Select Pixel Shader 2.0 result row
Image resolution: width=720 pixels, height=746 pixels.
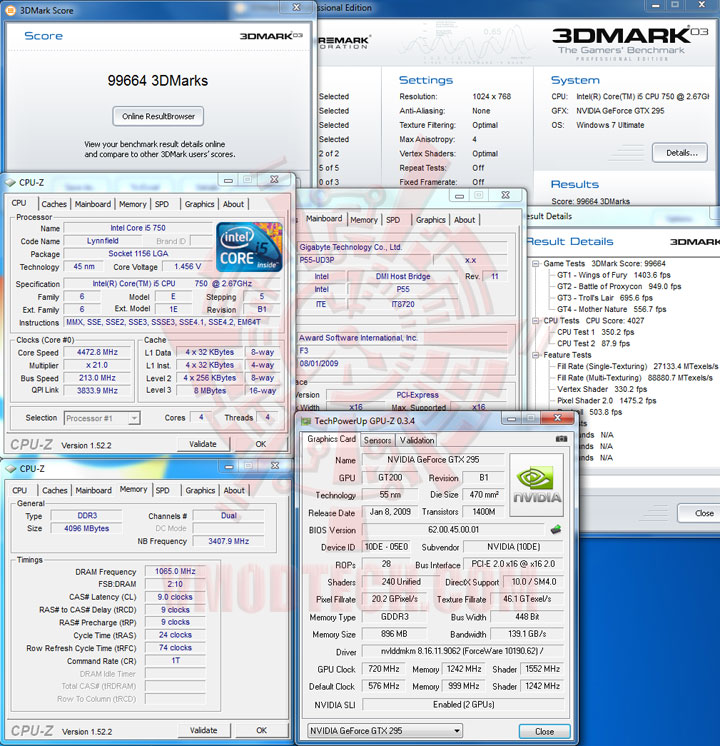(x=606, y=401)
